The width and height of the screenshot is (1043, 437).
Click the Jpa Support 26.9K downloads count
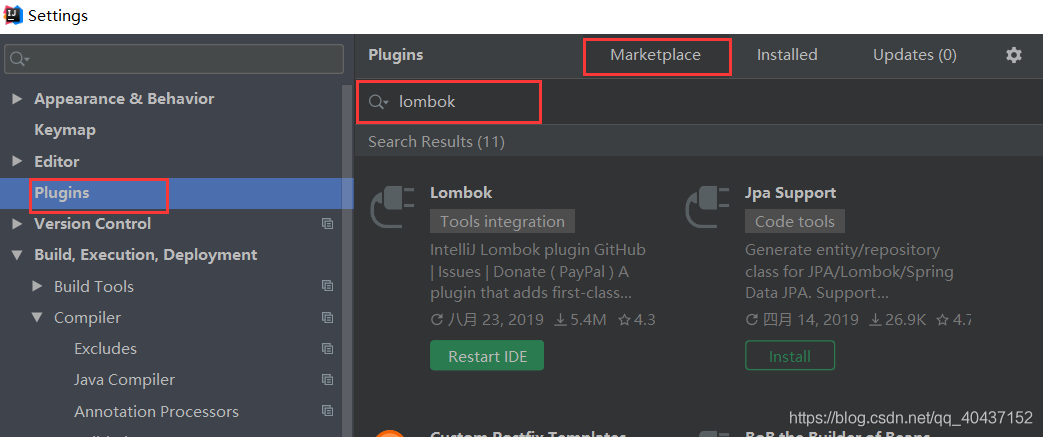pyautogui.click(x=897, y=320)
